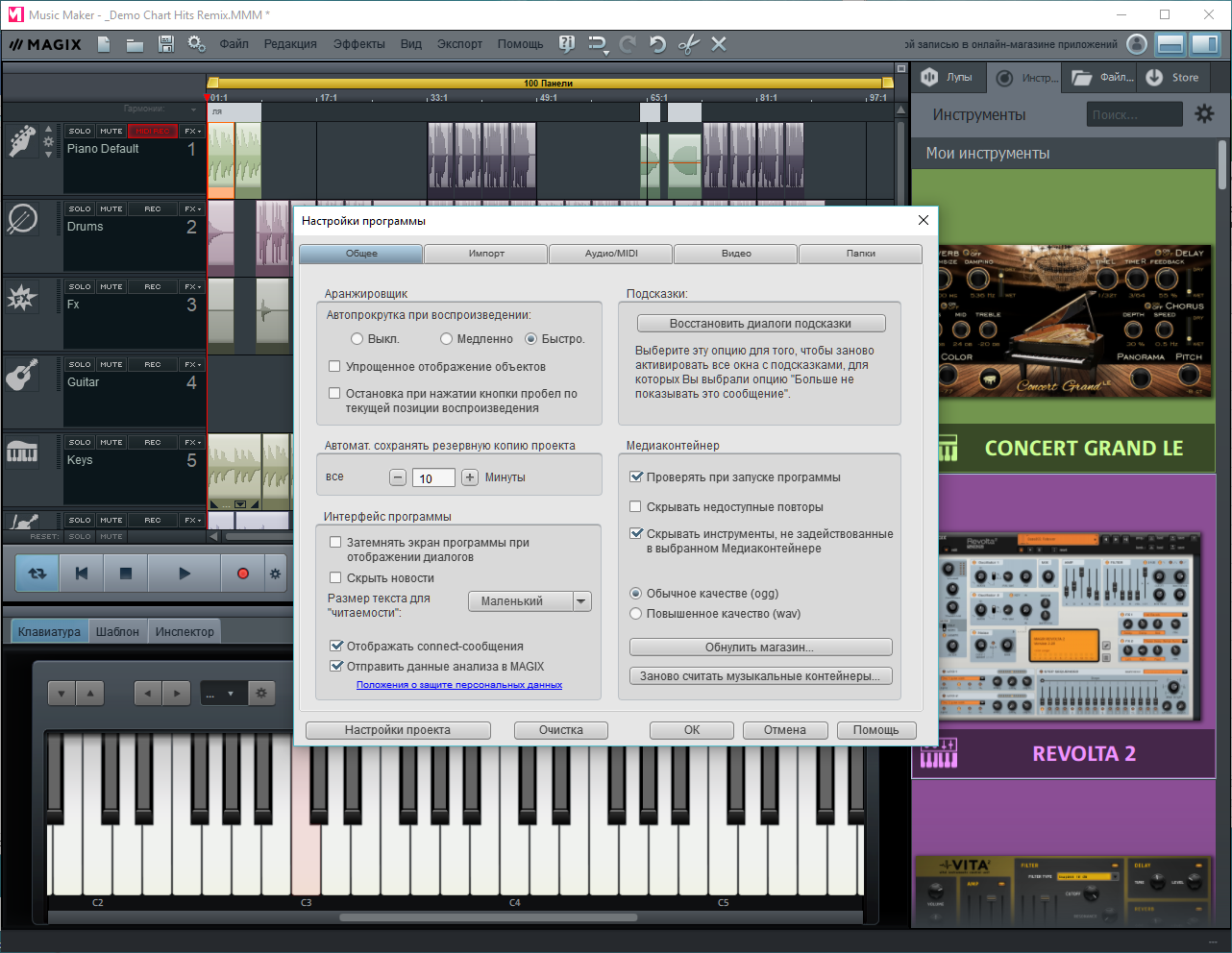Open the new project file icon

coord(104,44)
